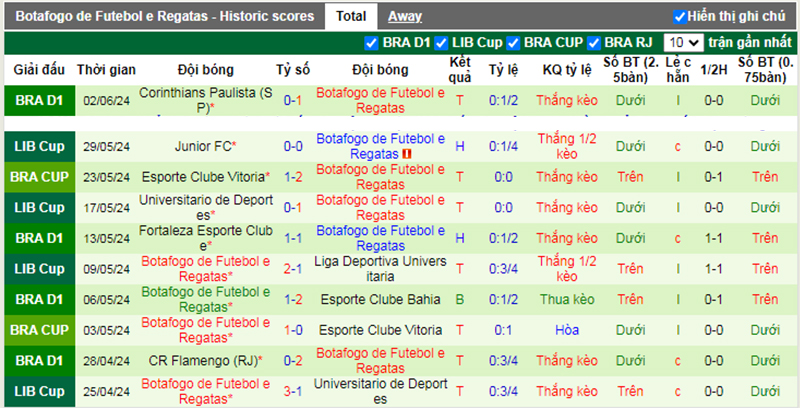Disable the BRA RJ filter checkbox
This screenshot has height=408, width=800.
click(594, 43)
